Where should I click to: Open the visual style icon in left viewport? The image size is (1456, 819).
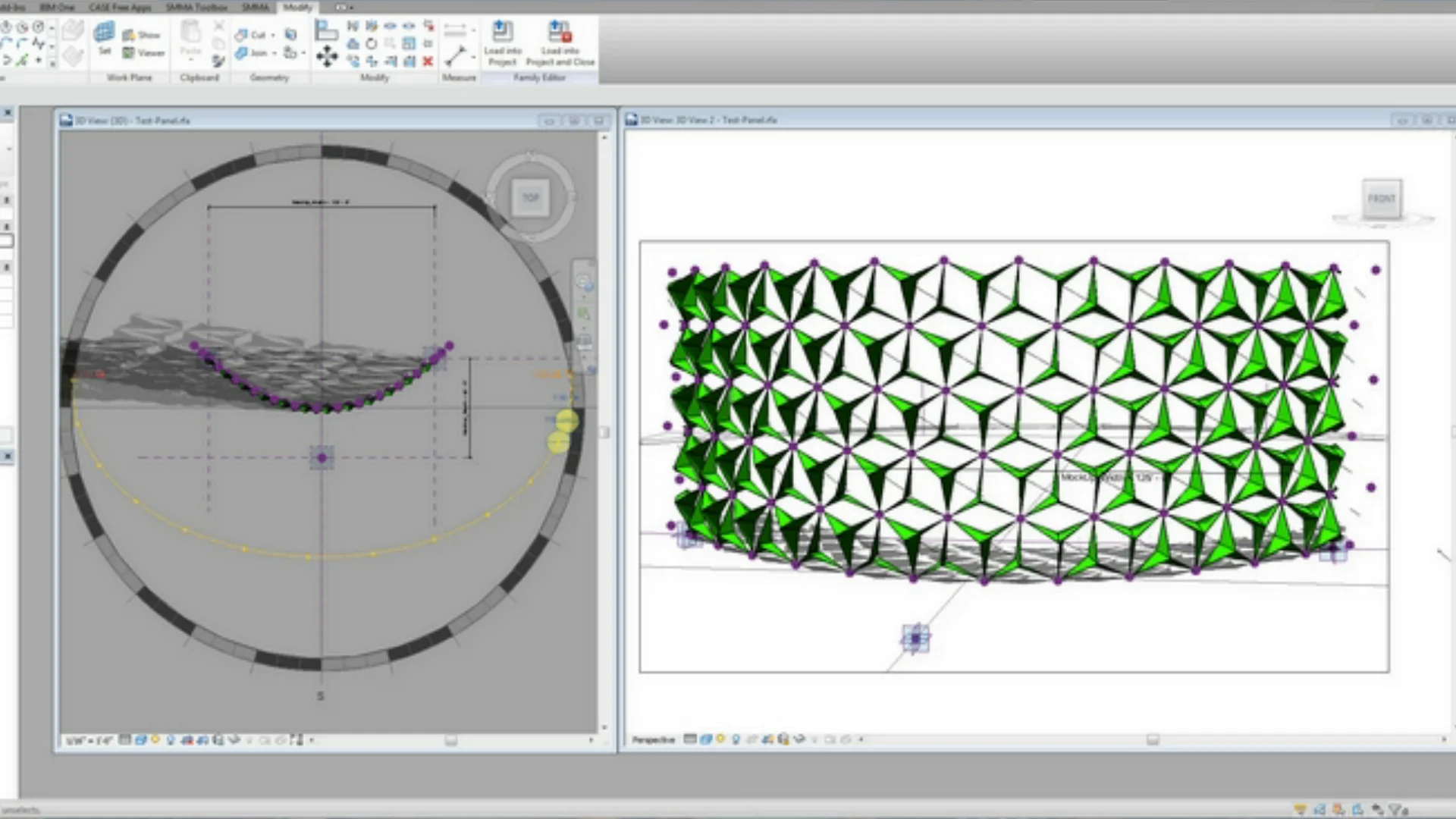point(141,739)
